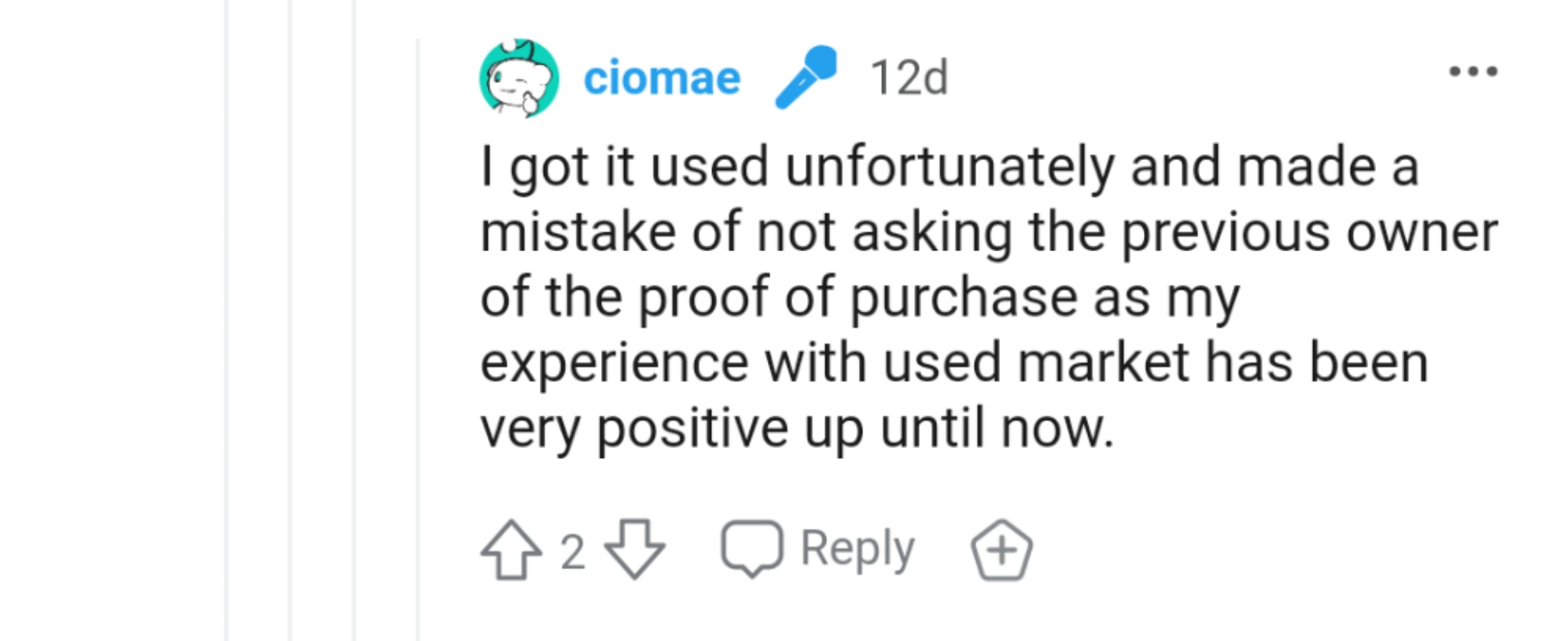Viewport: 1568px width, 641px height.
Task: Click the Reply speech bubble icon
Action: (x=752, y=548)
